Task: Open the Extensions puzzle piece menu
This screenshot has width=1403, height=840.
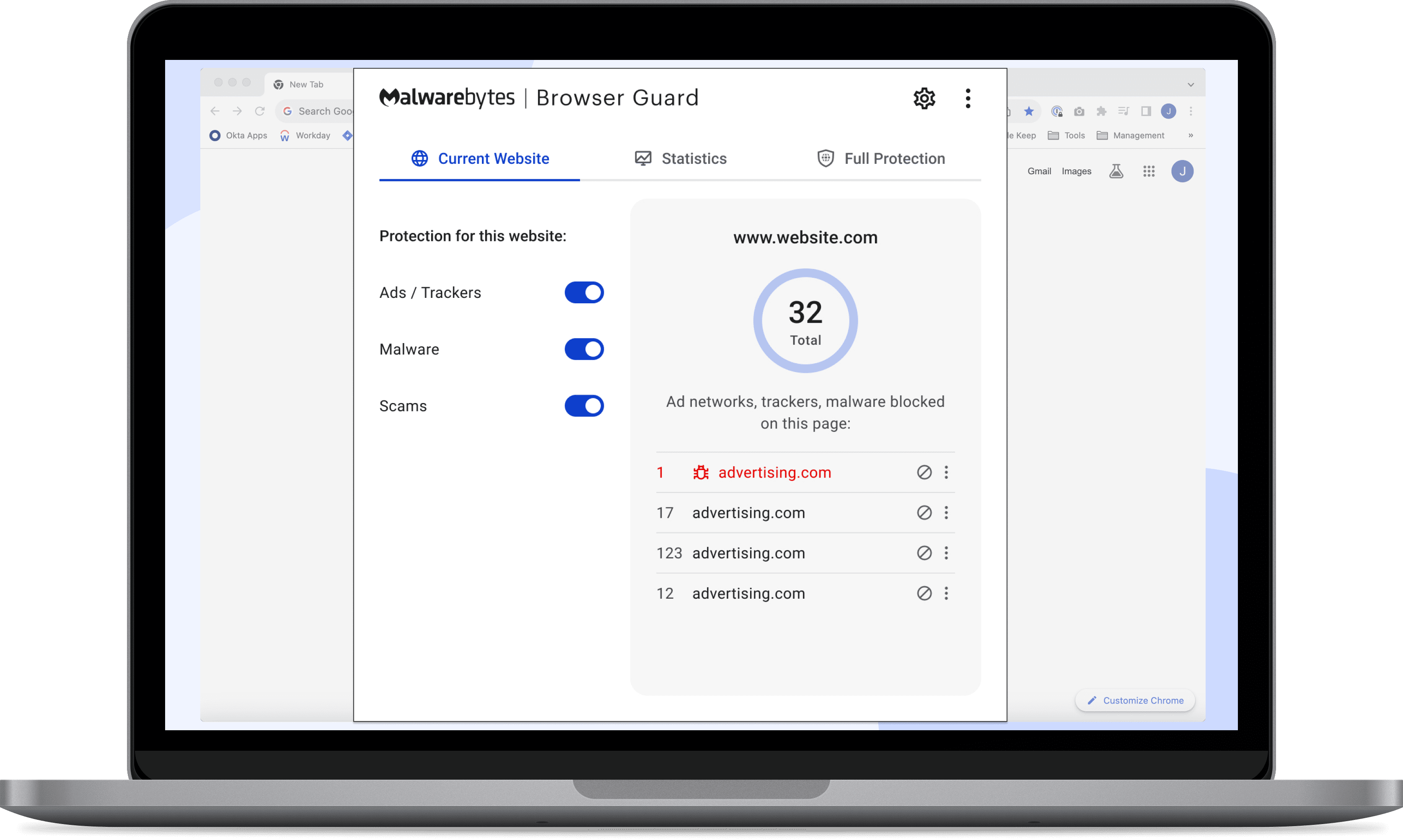Action: (x=1101, y=111)
